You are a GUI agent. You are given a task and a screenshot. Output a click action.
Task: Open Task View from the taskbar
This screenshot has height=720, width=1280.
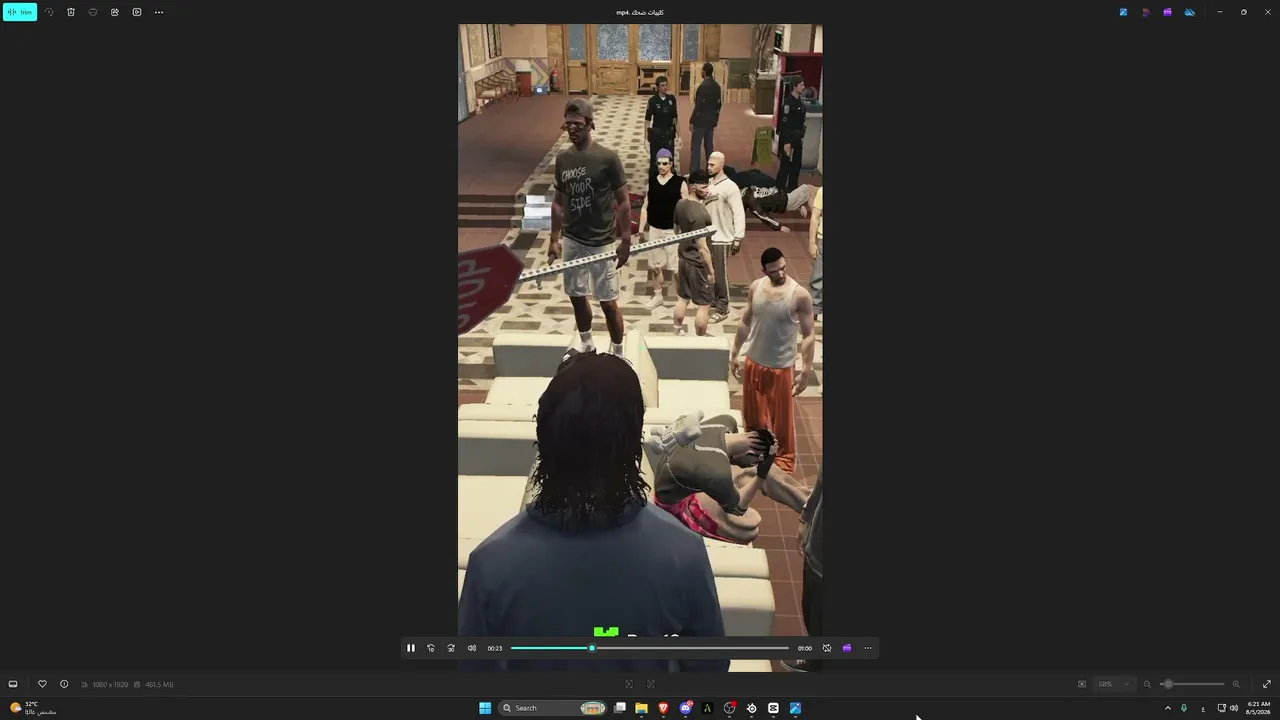pos(620,708)
